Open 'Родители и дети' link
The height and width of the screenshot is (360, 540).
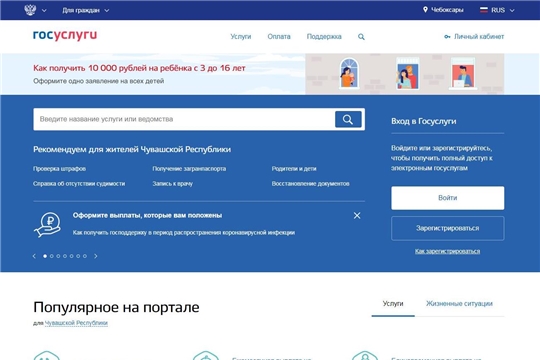(294, 169)
